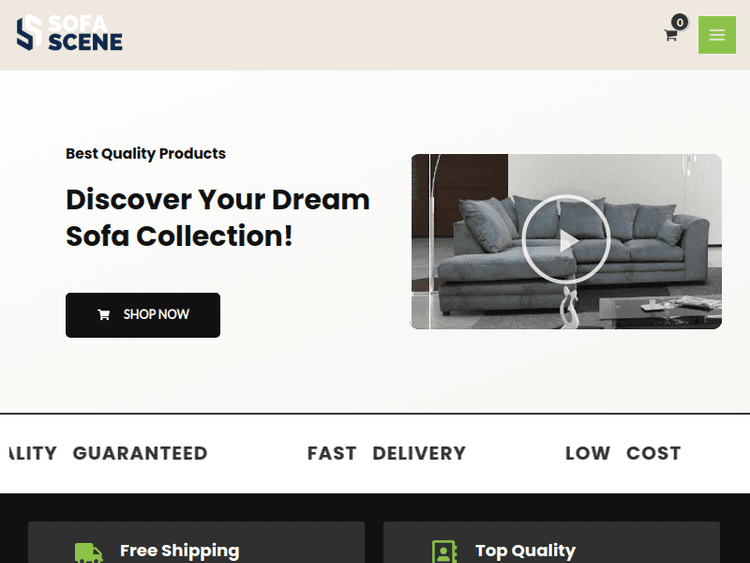This screenshot has width=750, height=563.
Task: Click the Fast Delivery marquee text
Action: coord(386,453)
